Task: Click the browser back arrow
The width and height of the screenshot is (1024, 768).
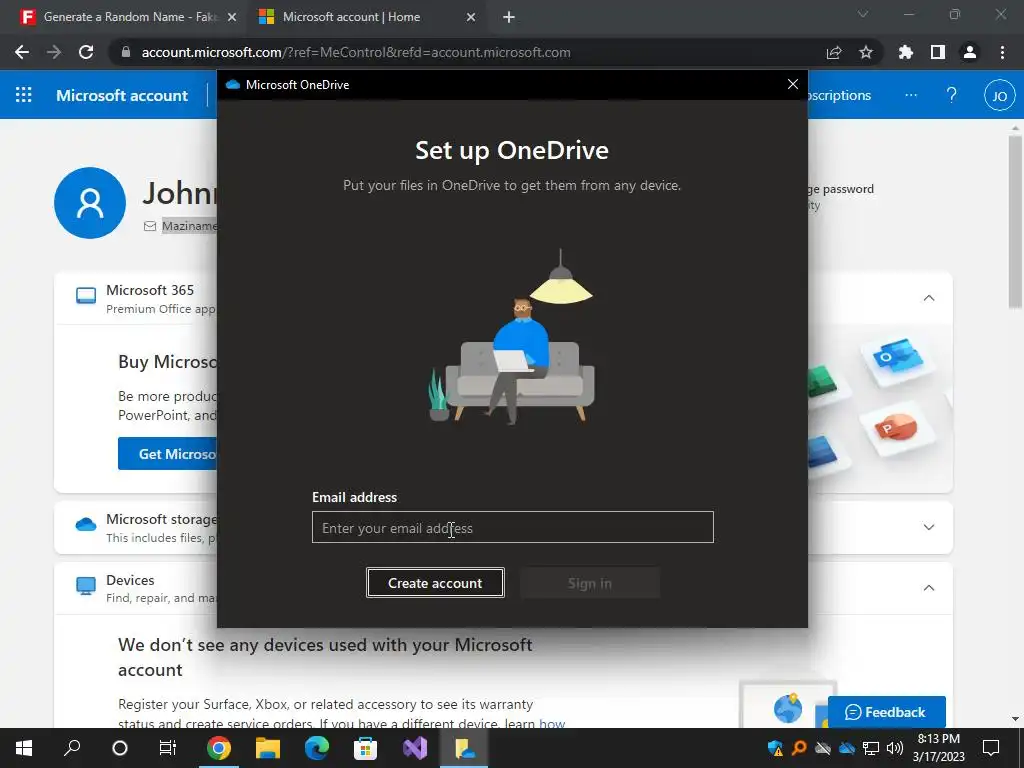Action: [x=22, y=52]
